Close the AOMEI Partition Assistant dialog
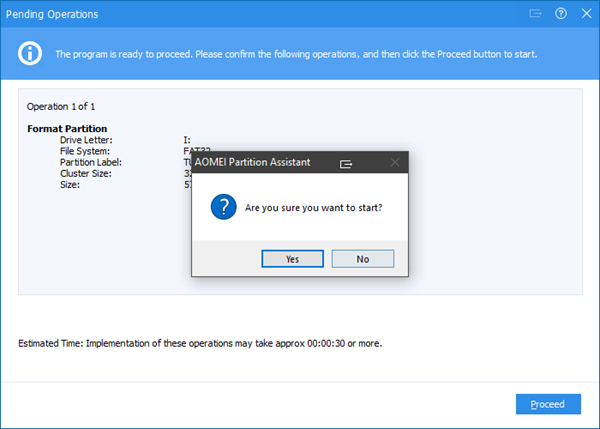 point(394,161)
